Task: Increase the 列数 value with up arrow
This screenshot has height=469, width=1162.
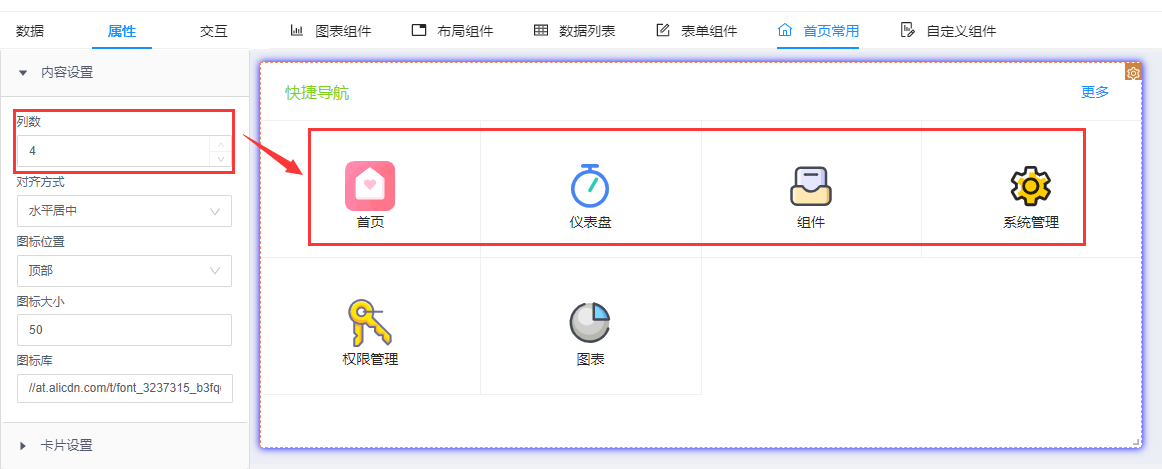Action: [220, 143]
